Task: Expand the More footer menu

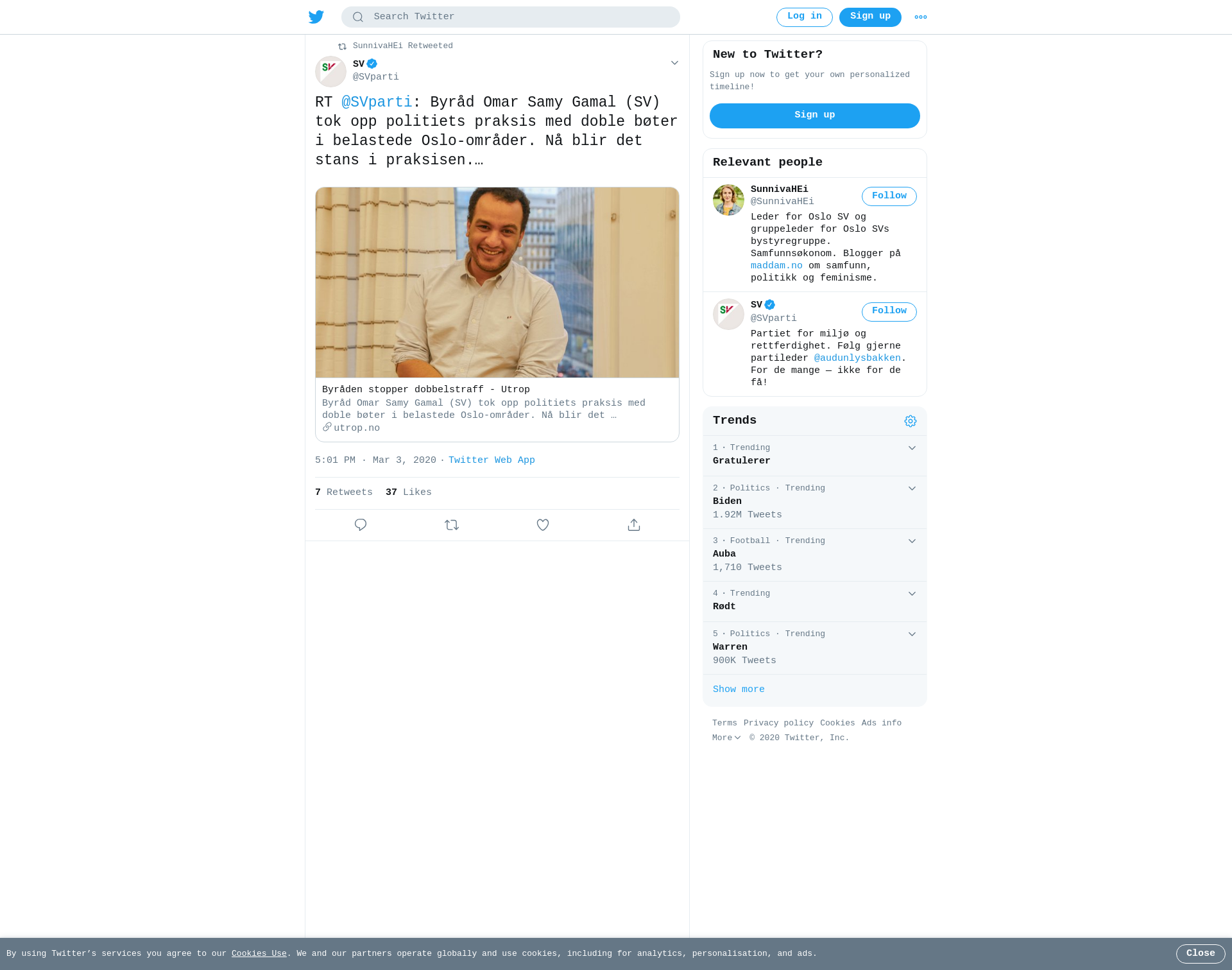Action: 726,738
